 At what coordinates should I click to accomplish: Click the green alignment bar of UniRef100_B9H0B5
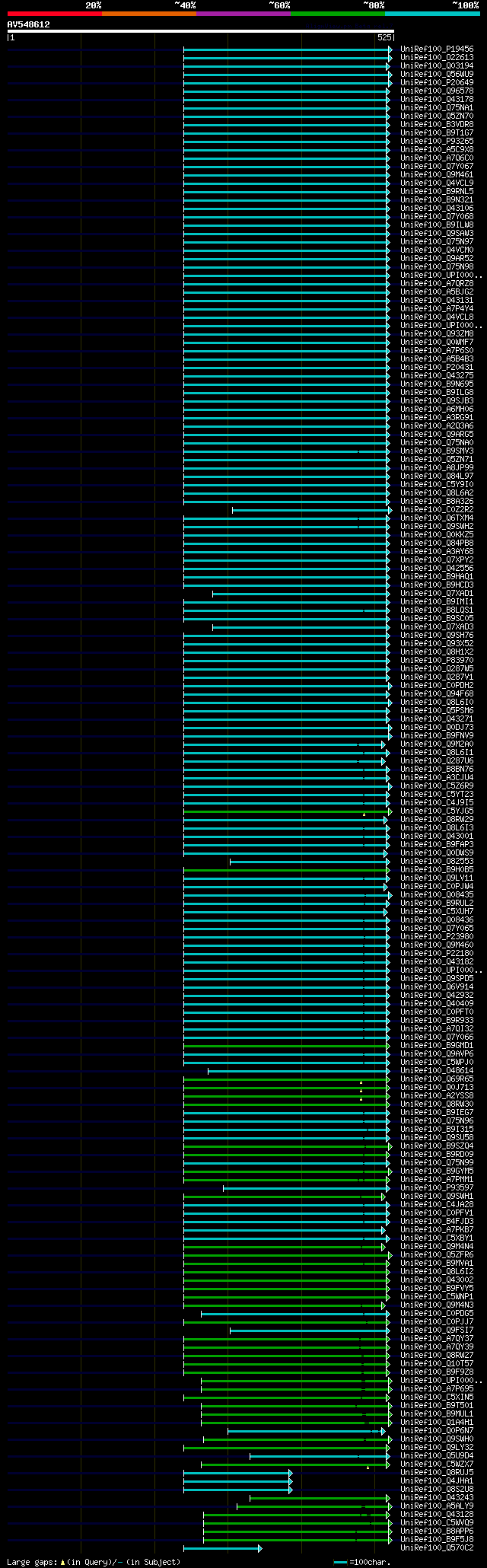(x=286, y=869)
